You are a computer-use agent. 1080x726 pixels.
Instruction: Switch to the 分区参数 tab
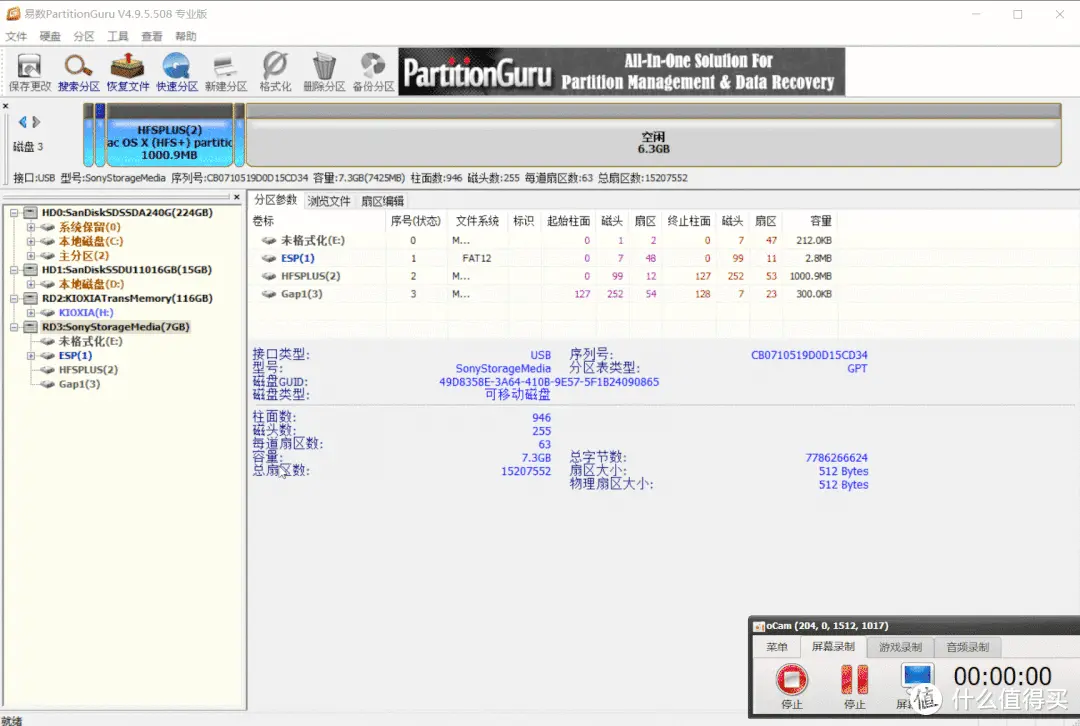[x=276, y=200]
